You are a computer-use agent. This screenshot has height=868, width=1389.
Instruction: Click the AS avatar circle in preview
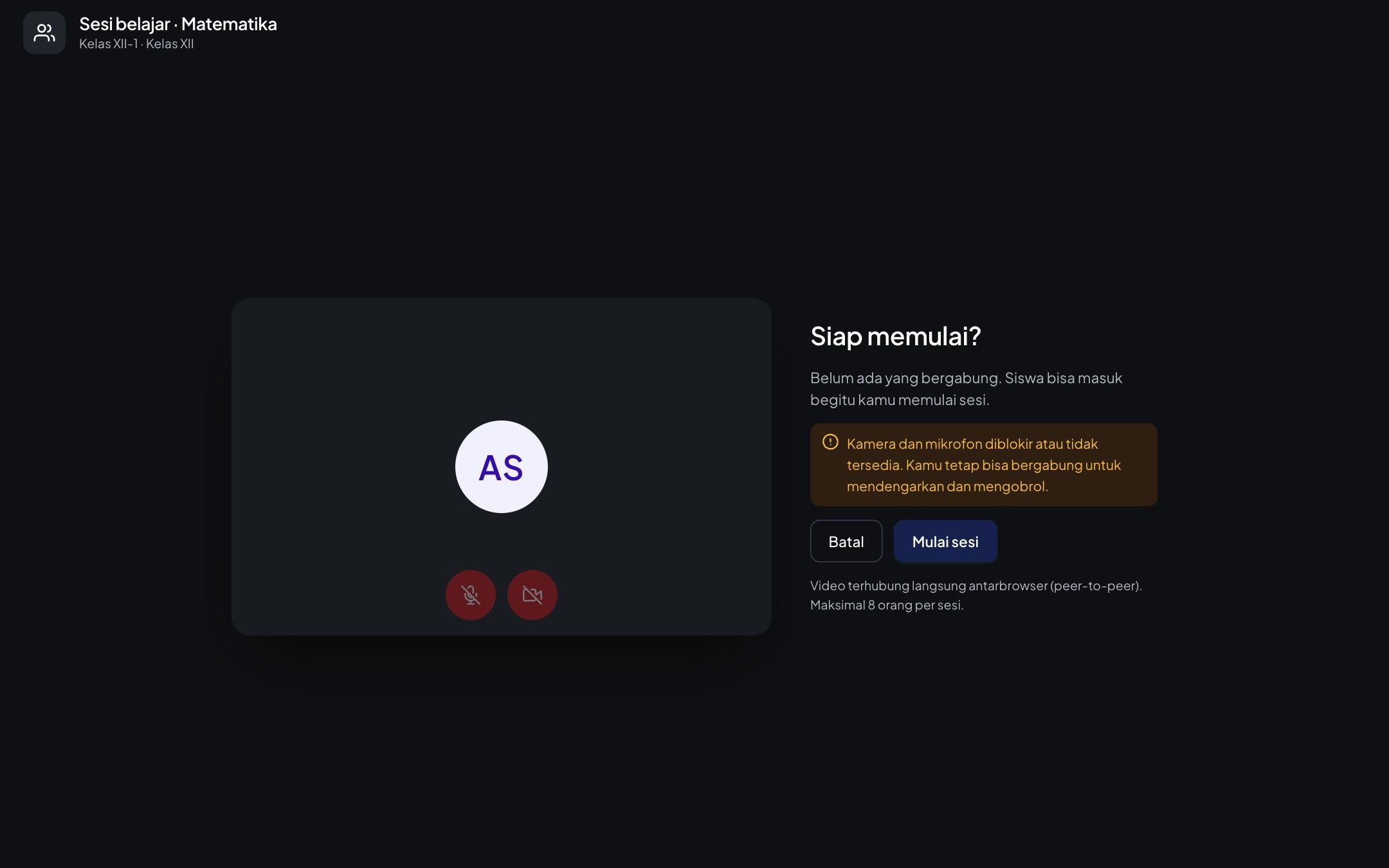tap(502, 467)
